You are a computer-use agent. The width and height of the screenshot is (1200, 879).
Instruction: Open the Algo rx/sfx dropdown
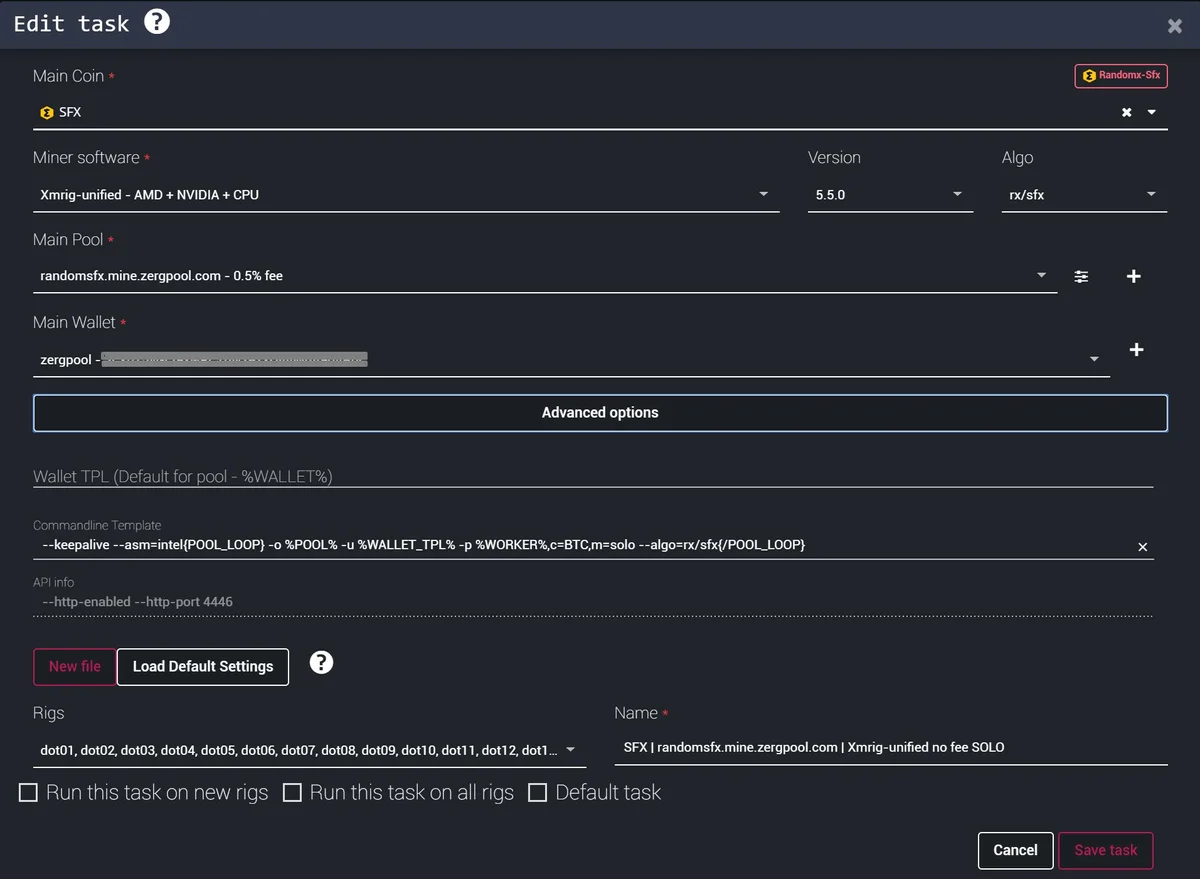[1083, 195]
